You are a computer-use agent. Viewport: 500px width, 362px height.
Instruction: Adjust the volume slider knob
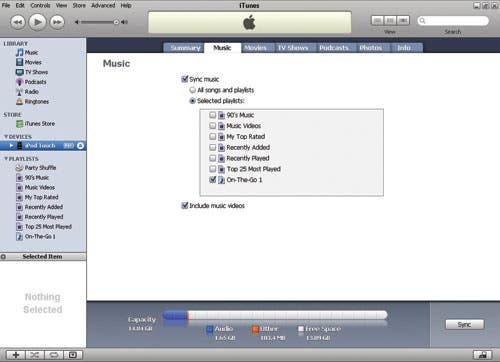click(116, 22)
